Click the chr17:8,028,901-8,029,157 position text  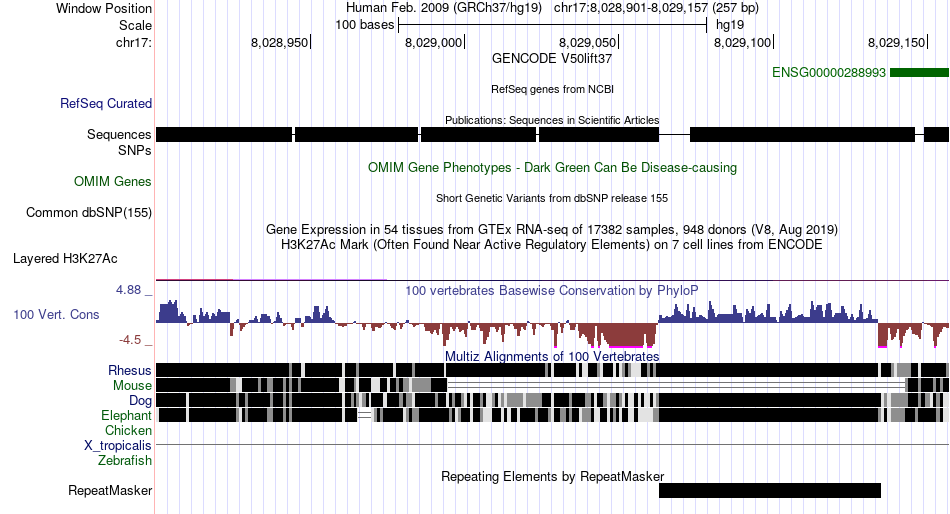point(656,8)
